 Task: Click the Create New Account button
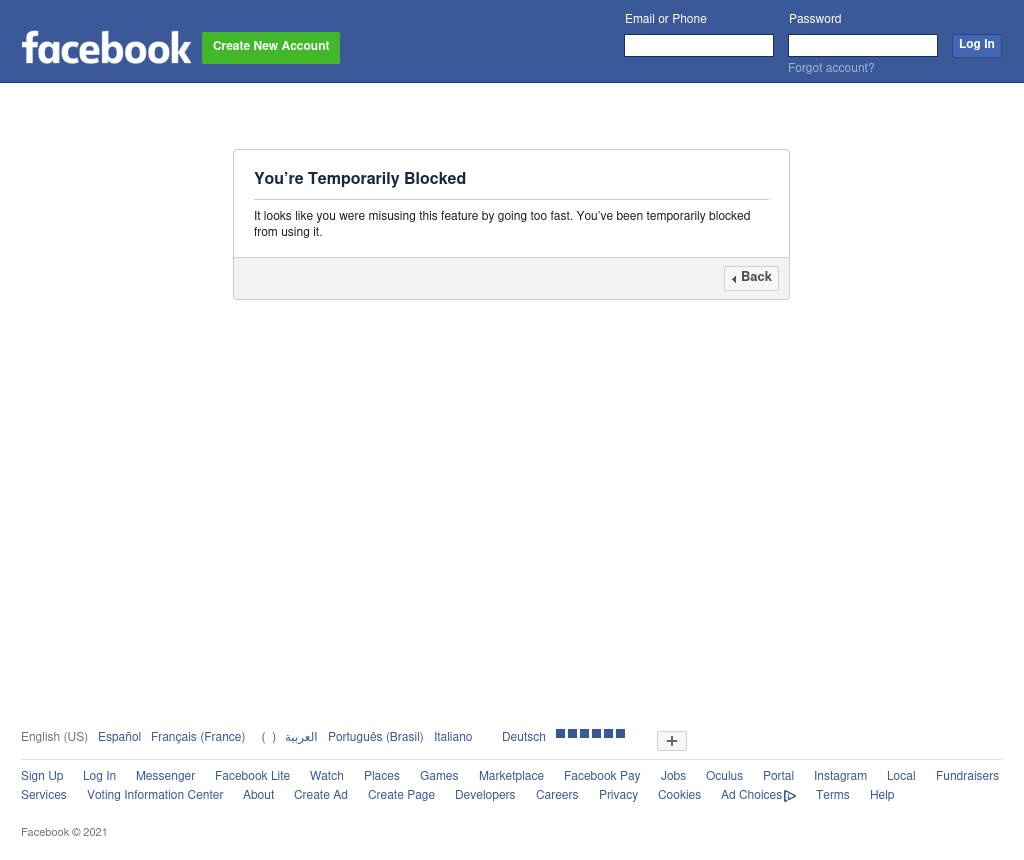[x=271, y=47]
